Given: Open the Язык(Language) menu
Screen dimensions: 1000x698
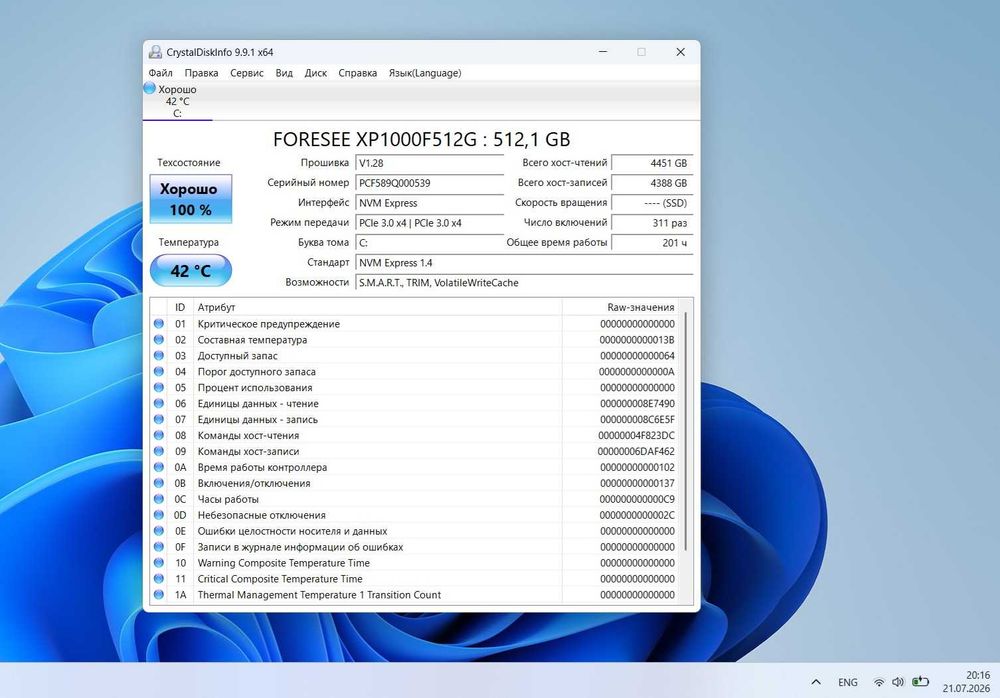Looking at the screenshot, I should click(x=425, y=73).
